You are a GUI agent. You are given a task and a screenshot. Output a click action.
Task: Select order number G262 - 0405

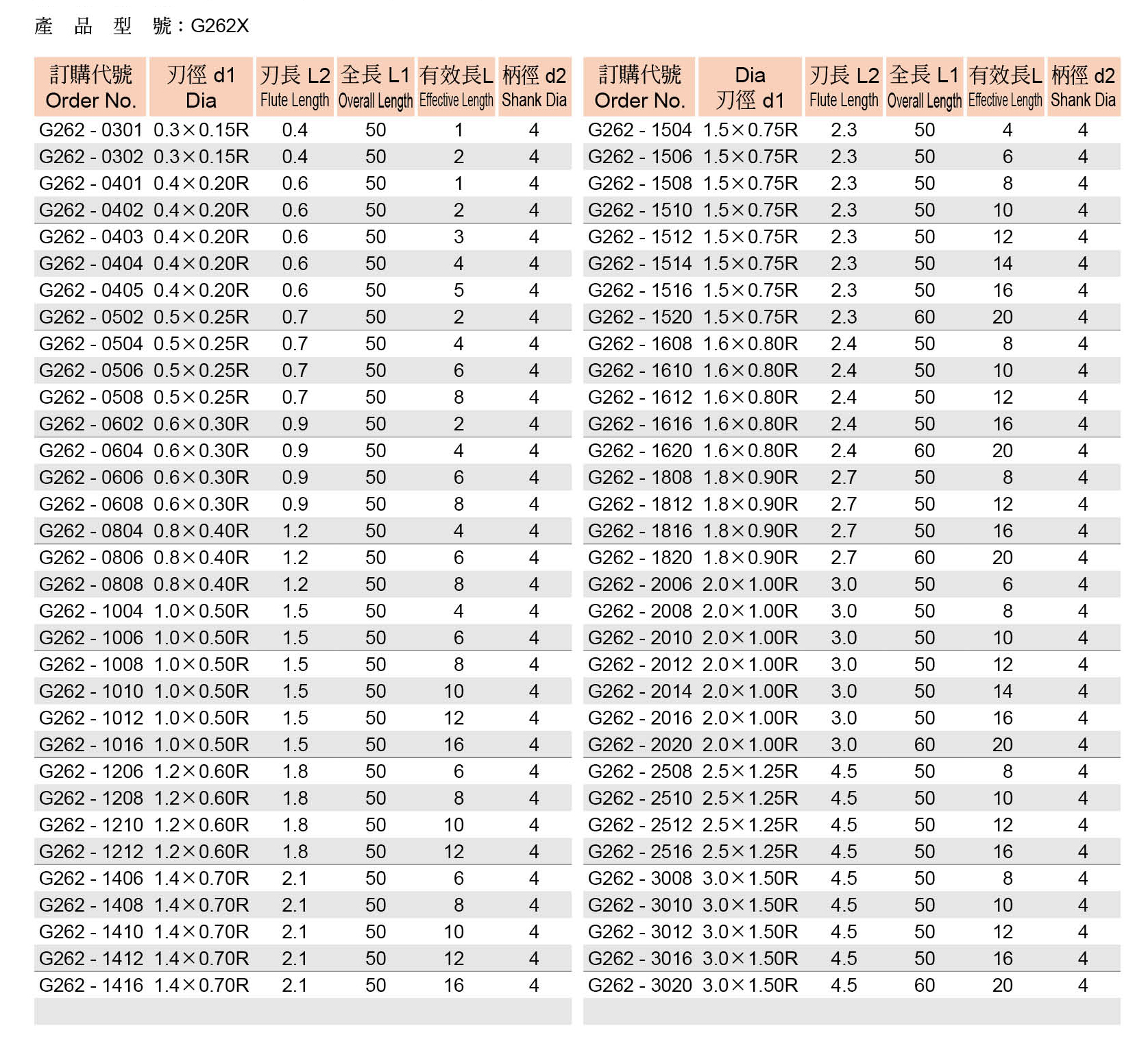[91, 291]
